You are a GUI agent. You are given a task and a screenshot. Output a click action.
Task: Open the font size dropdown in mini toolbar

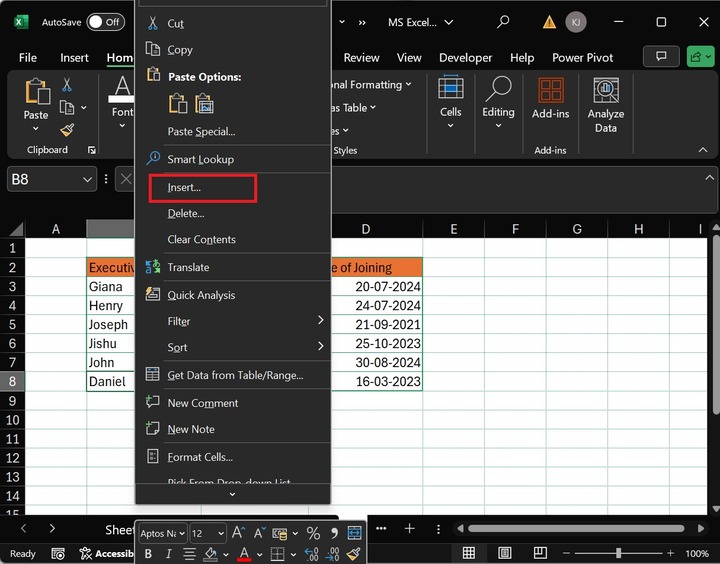coord(221,534)
